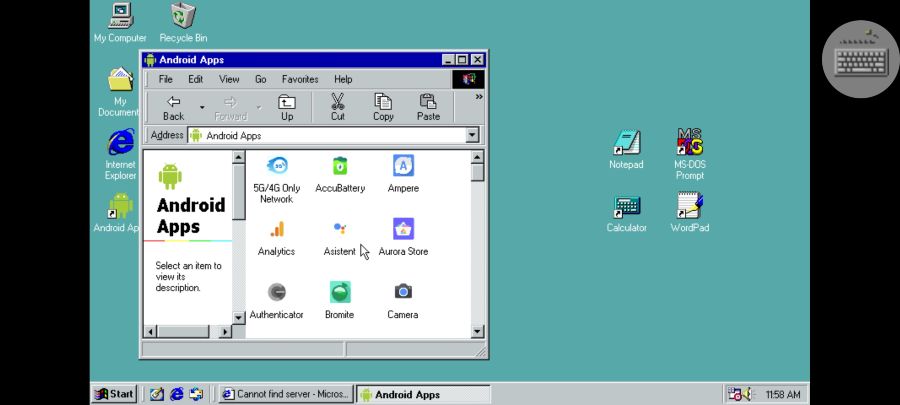
Task: Minimize the Android Apps window
Action: 449,60
